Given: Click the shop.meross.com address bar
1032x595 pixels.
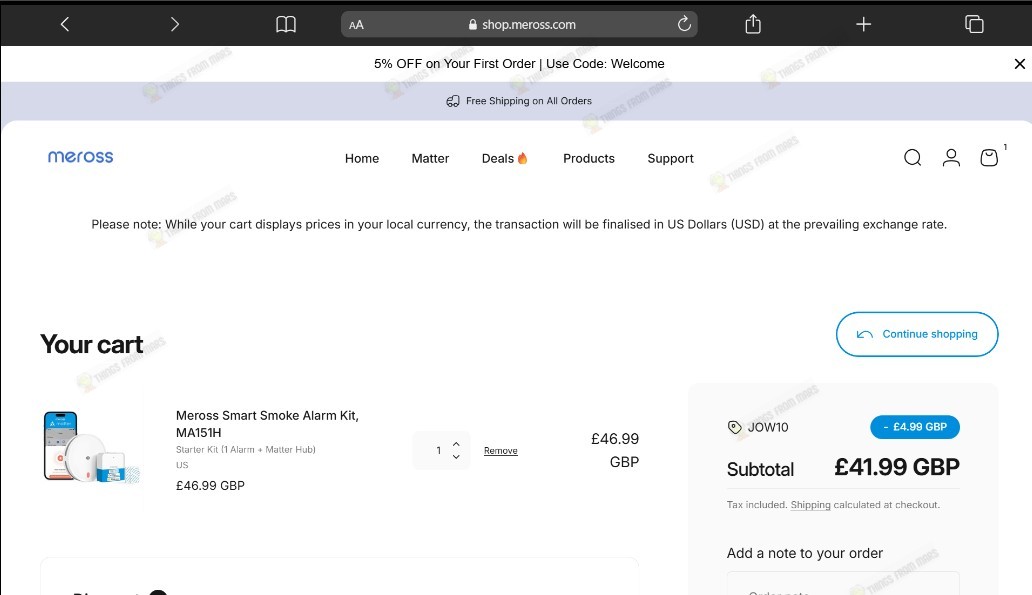Looking at the screenshot, I should (519, 24).
